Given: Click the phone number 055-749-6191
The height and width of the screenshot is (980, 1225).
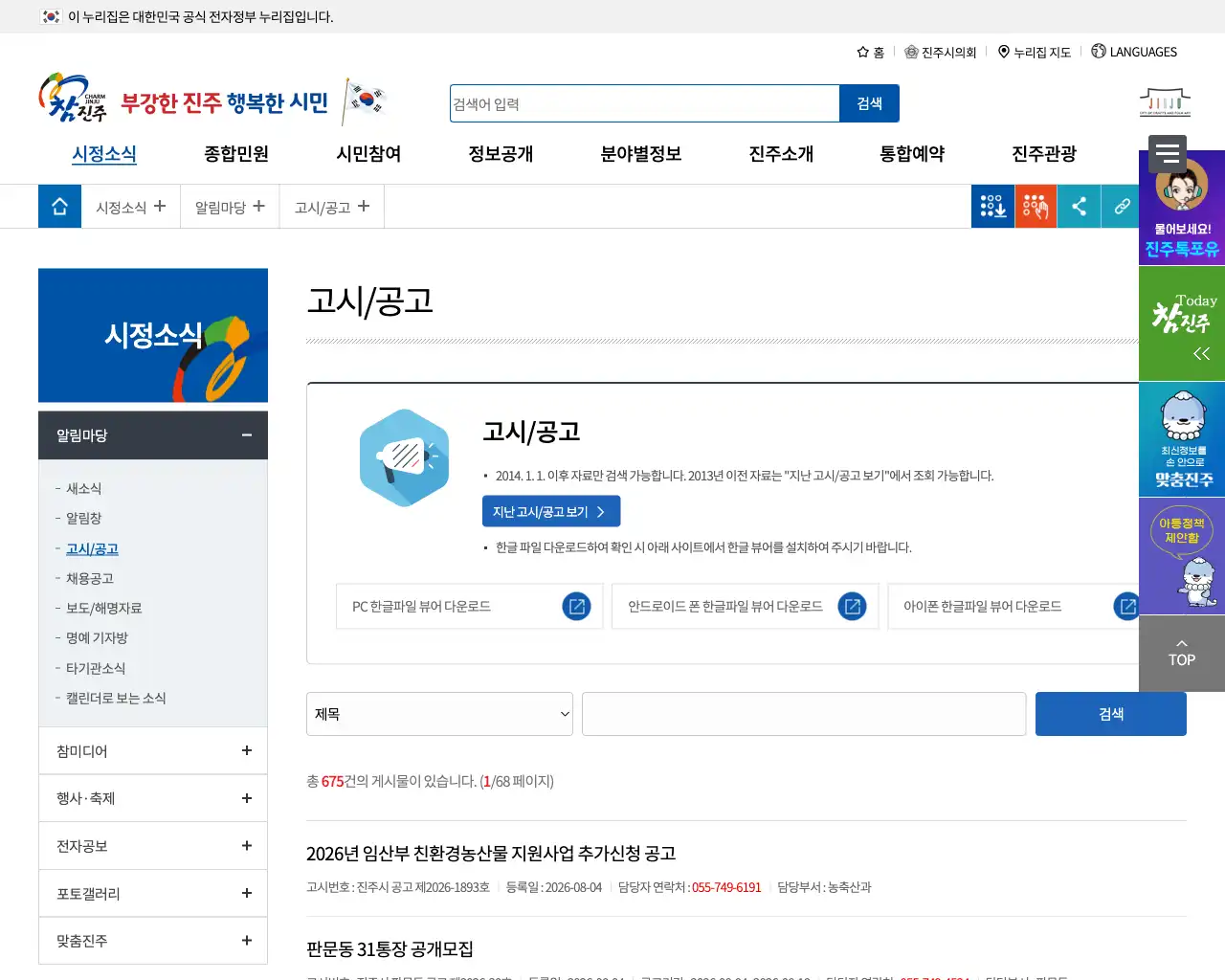Looking at the screenshot, I should [726, 887].
